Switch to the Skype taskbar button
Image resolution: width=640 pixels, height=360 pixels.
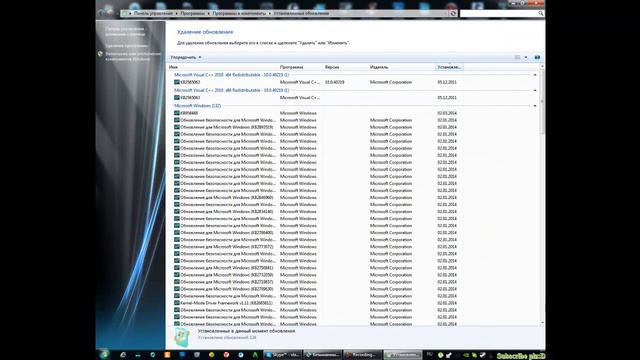coord(283,355)
